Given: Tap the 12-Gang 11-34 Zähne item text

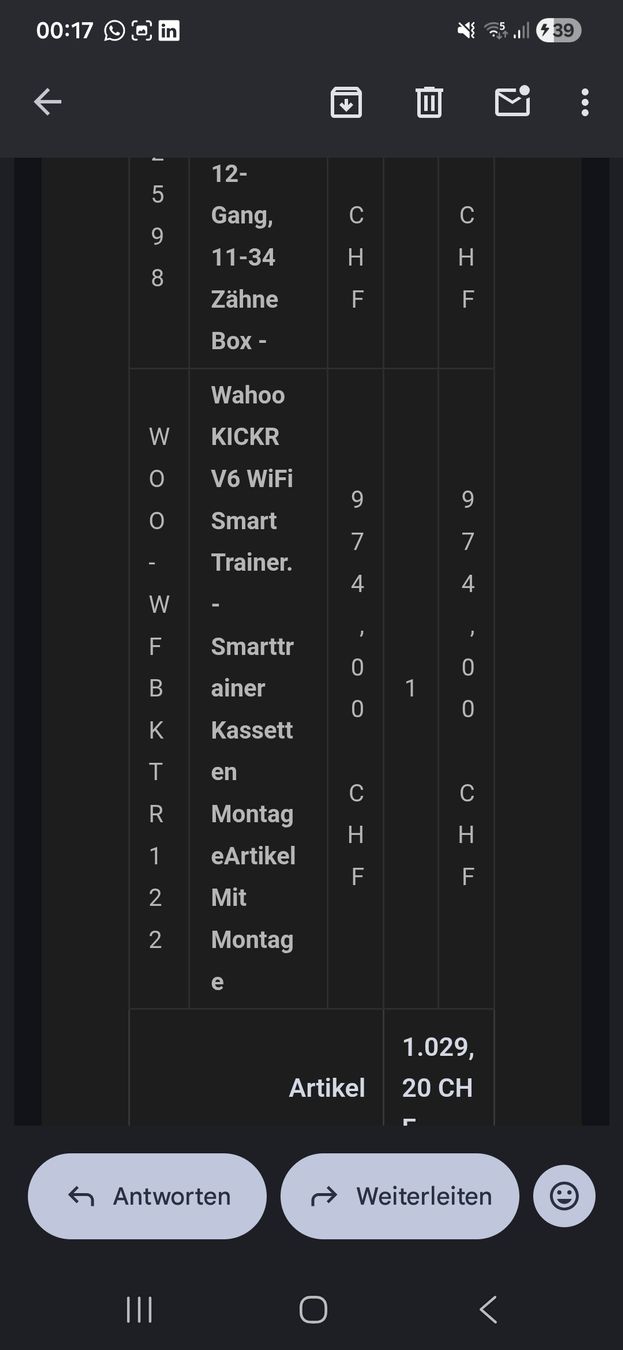Looking at the screenshot, I should click(245, 257).
